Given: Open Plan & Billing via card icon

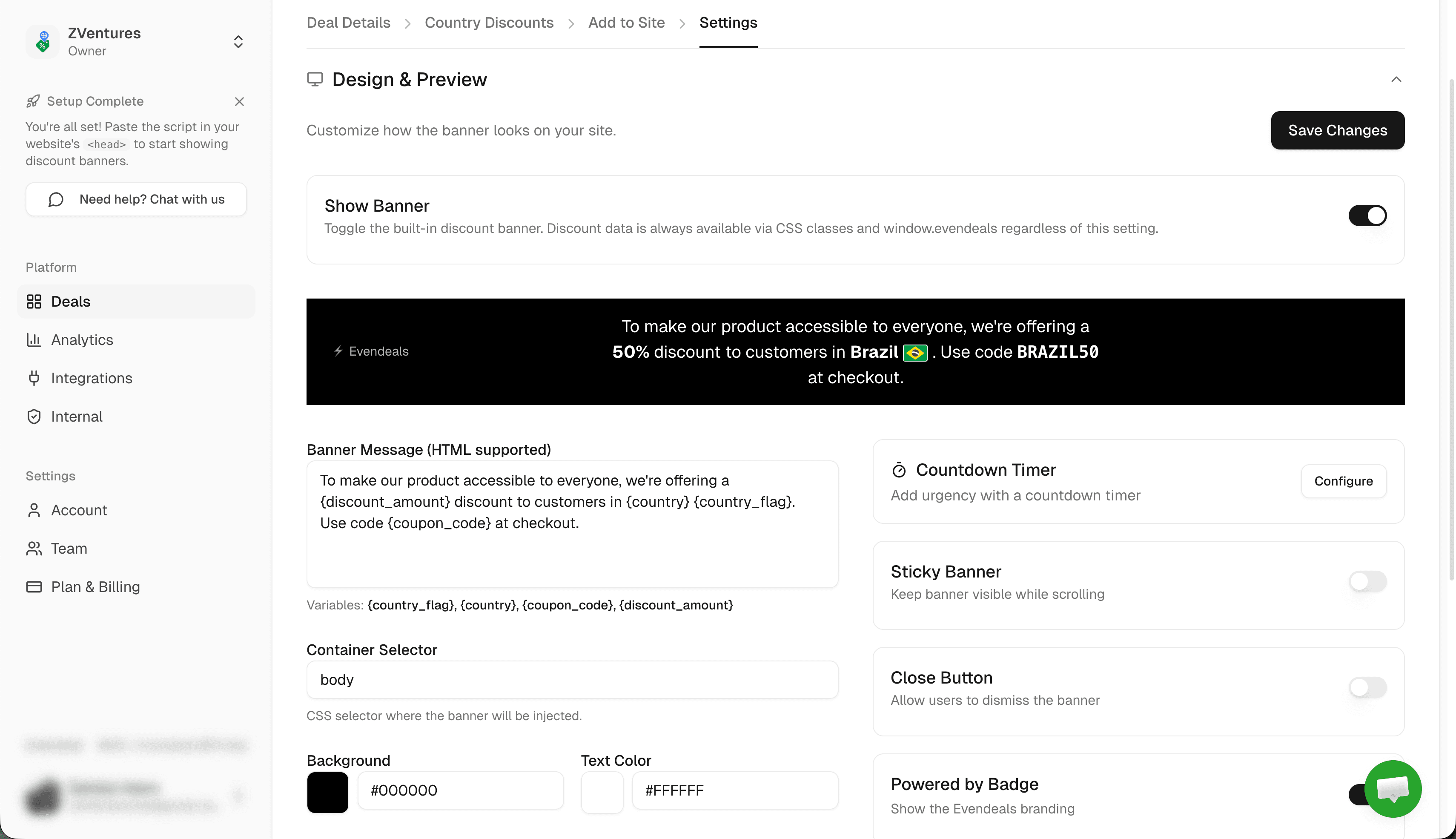Looking at the screenshot, I should tap(33, 586).
